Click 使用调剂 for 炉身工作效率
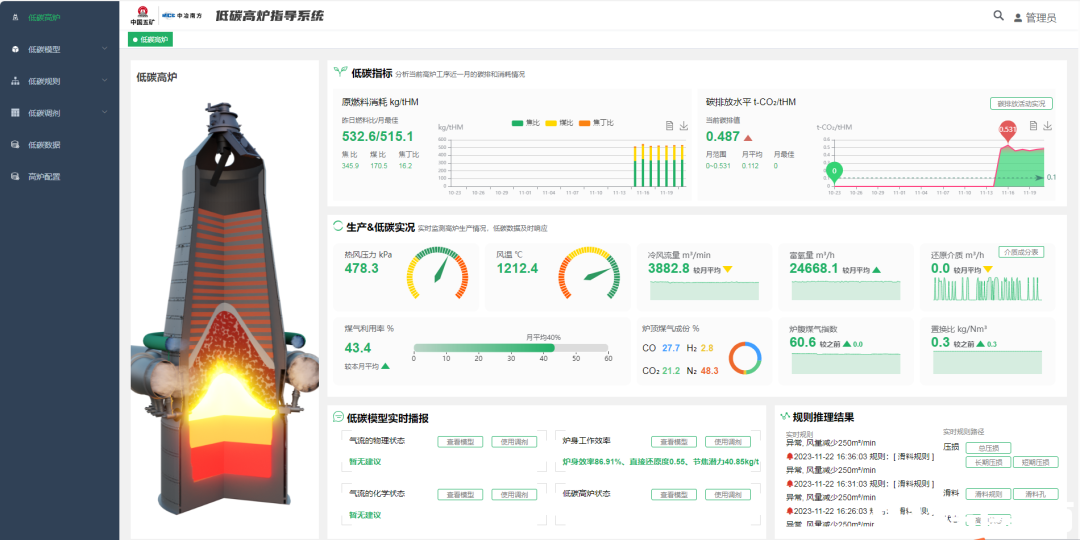 click(727, 442)
